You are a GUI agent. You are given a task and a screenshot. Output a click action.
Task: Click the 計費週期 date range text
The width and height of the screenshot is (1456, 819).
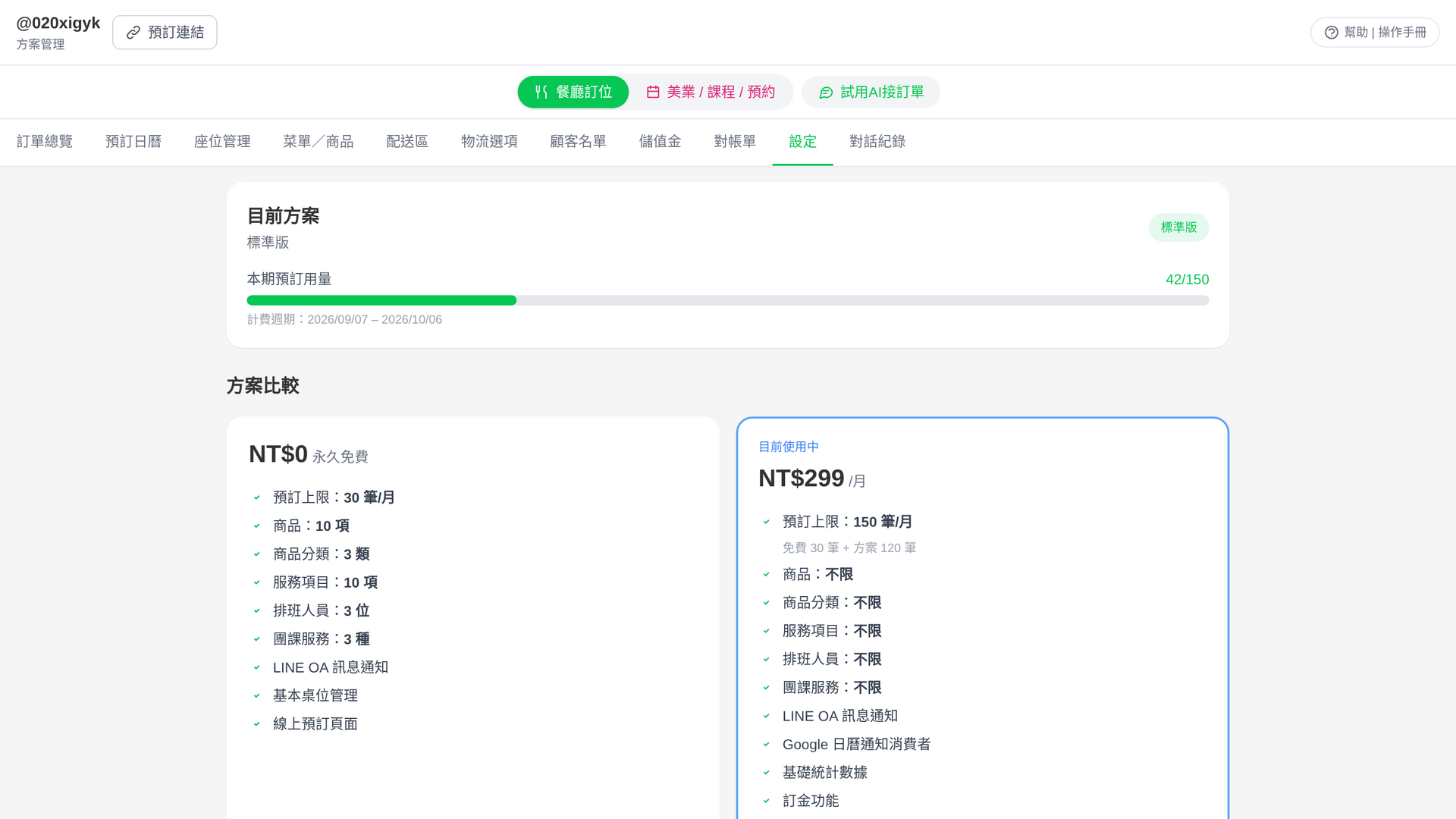tap(344, 320)
